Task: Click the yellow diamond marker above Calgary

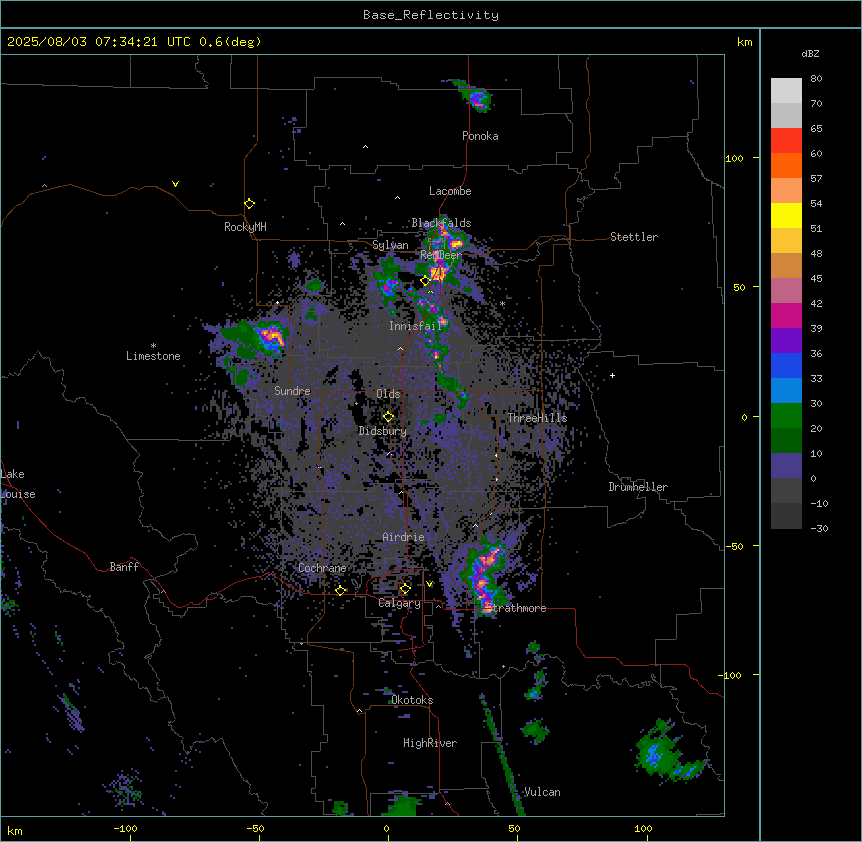Action: click(405, 589)
